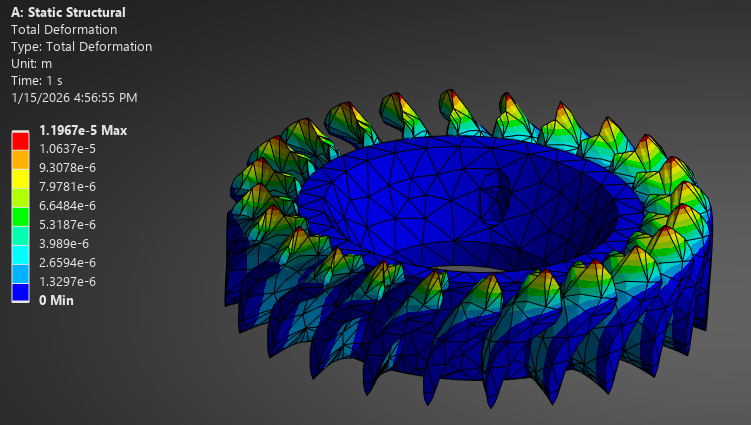Select the '0 Min' legend value
Viewport: 751px width, 425px height.
(56, 300)
